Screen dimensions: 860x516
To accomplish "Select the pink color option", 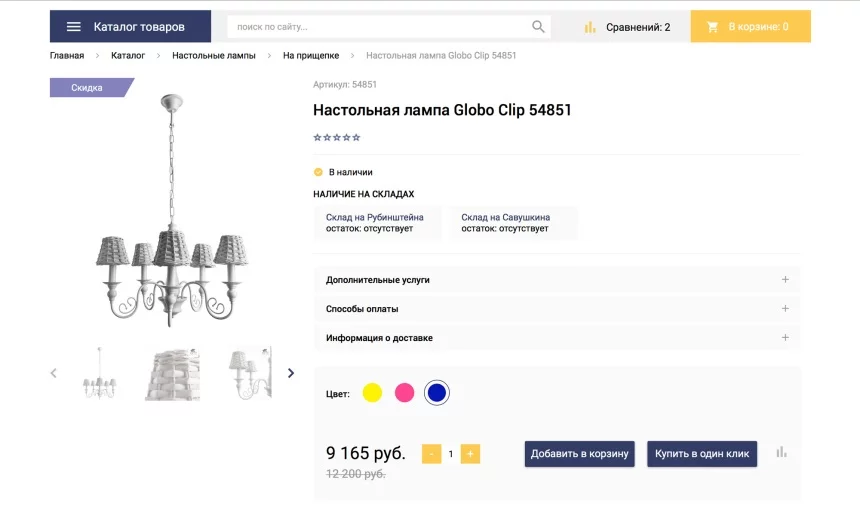I will tap(404, 393).
